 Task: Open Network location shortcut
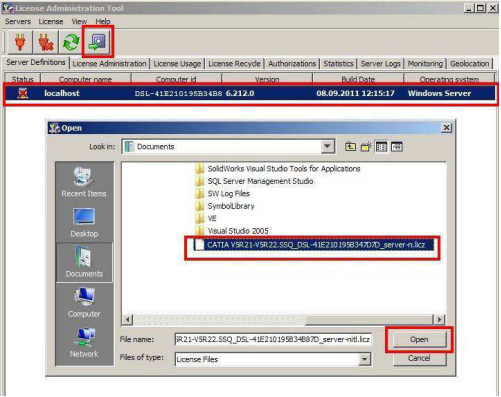84,342
